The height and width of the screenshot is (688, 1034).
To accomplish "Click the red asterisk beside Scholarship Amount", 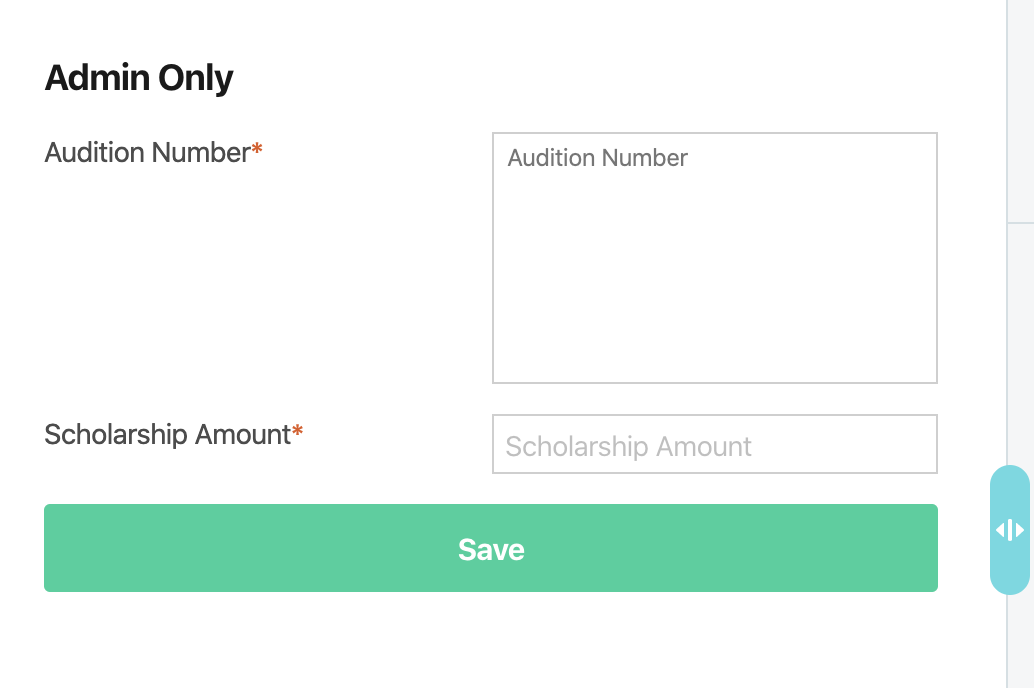I will click(x=297, y=431).
